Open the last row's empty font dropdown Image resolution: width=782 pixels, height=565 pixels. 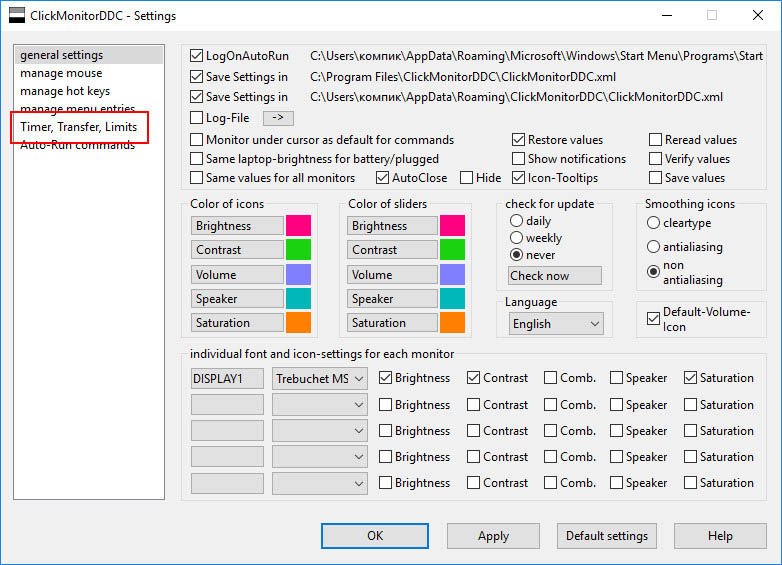click(320, 483)
